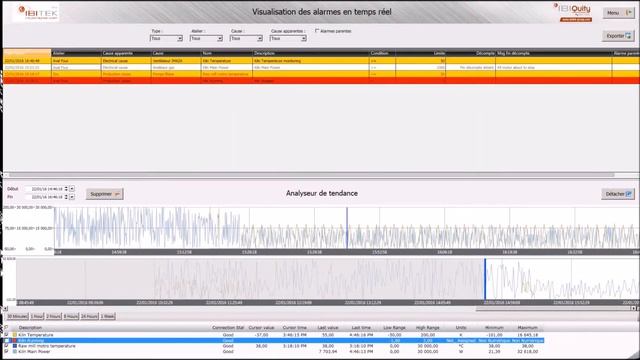Image resolution: width=640 pixels, height=360 pixels.
Task: Click the Début date input field
Action: click(45, 189)
